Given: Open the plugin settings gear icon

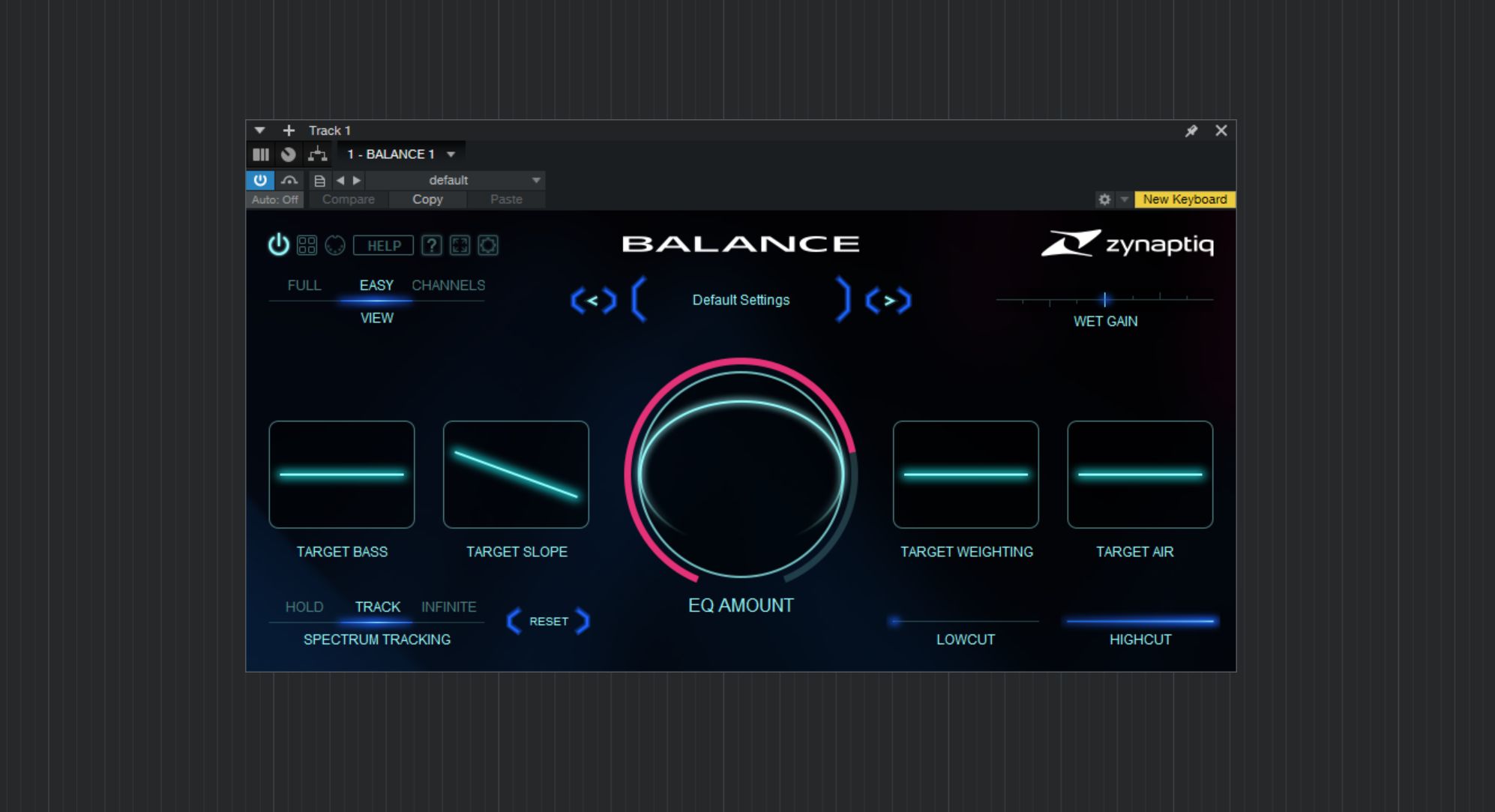Looking at the screenshot, I should tap(490, 245).
